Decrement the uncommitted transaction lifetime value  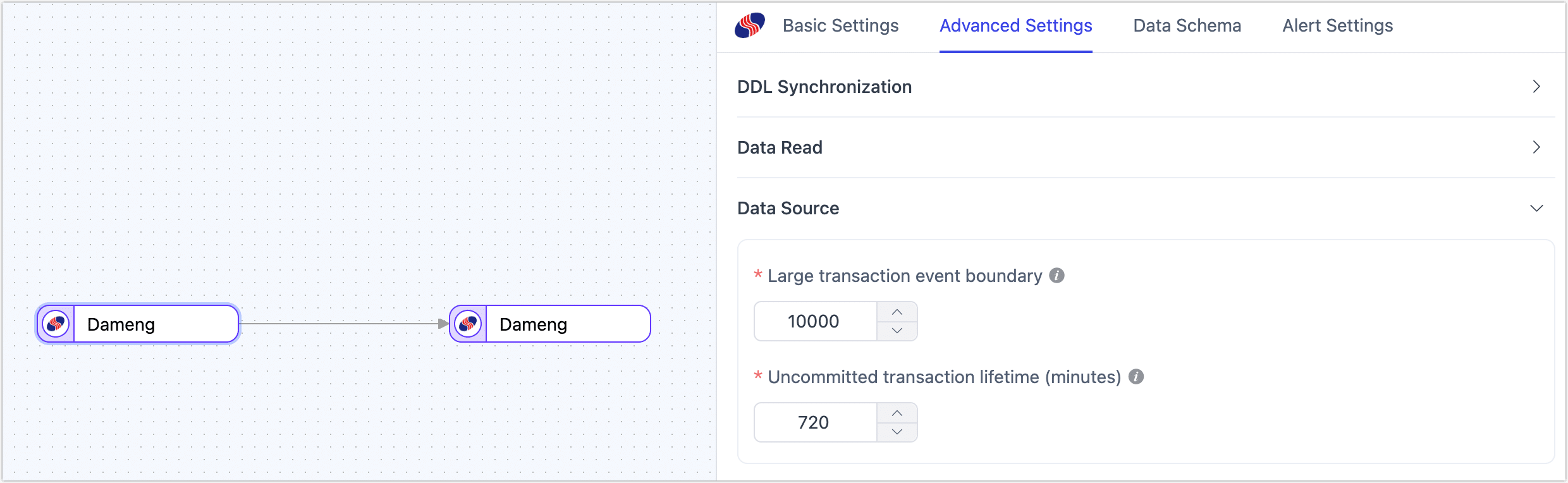point(897,432)
